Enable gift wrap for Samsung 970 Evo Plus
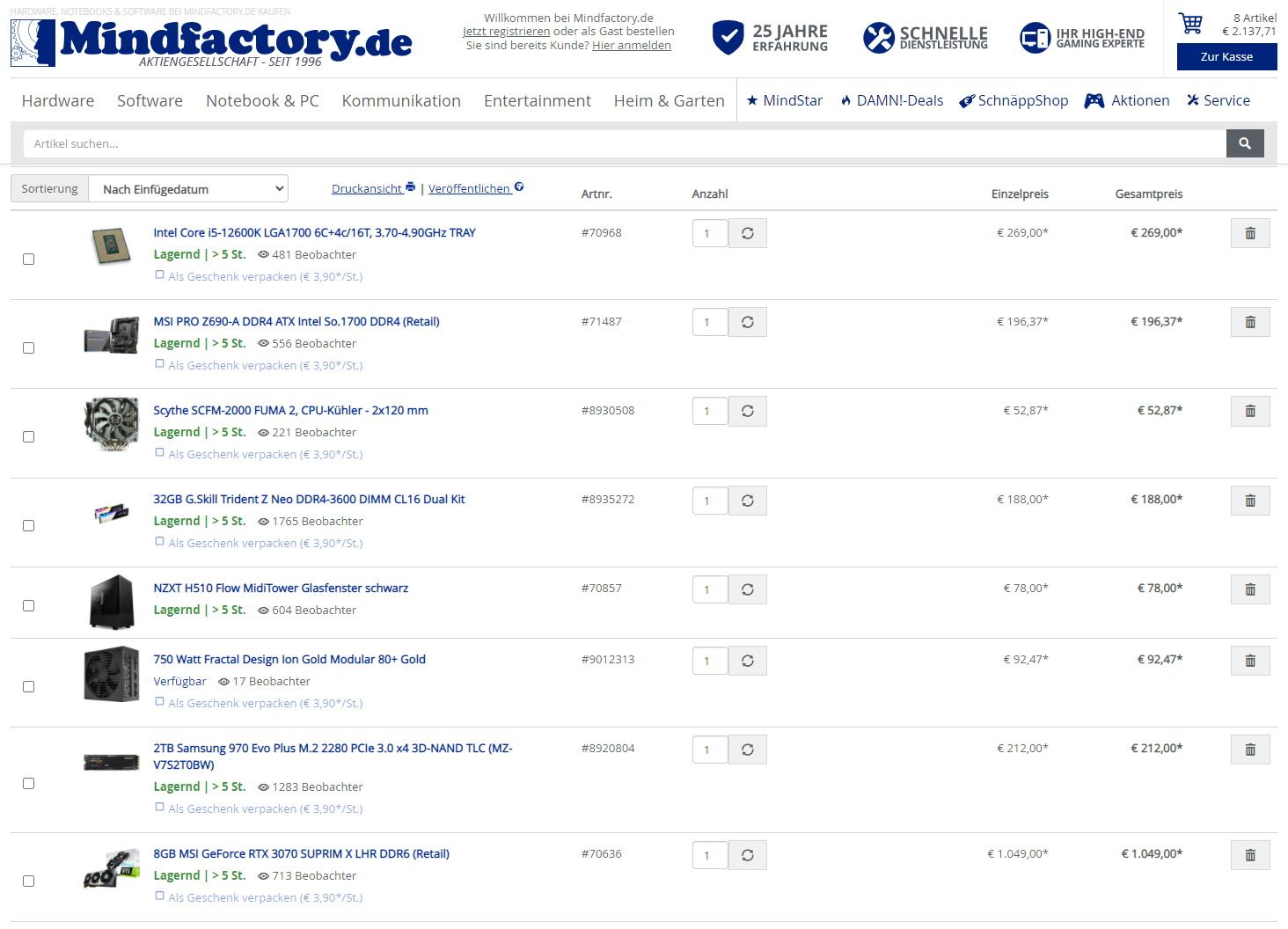 [159, 807]
